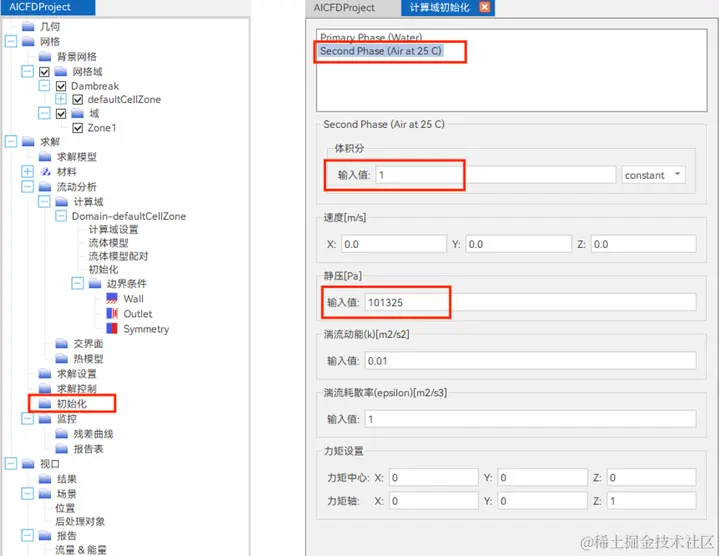Click the 边界条件 folder icon
This screenshot has height=556, width=720.
[95, 284]
